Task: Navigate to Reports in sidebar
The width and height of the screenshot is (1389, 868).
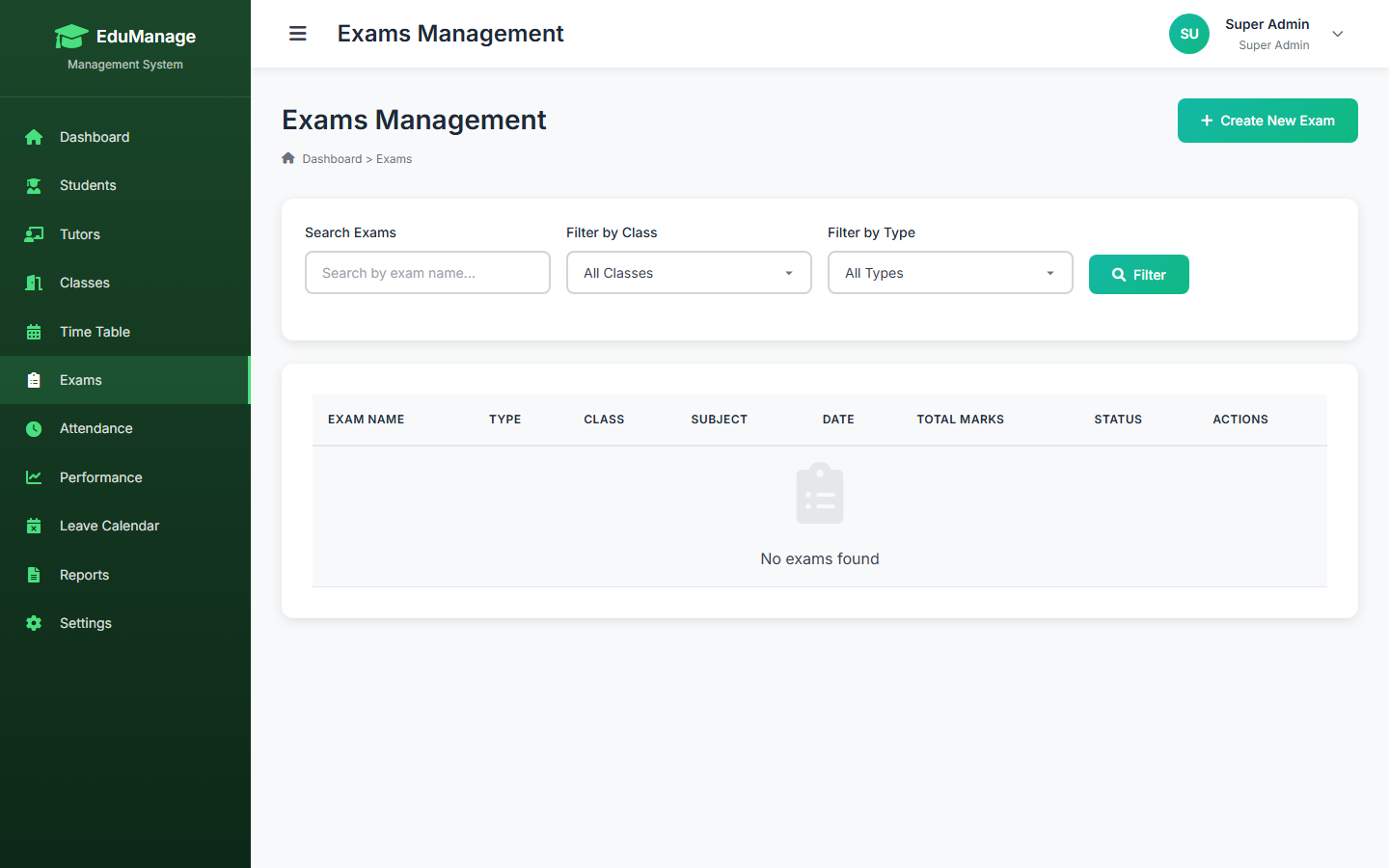Action: [x=125, y=575]
